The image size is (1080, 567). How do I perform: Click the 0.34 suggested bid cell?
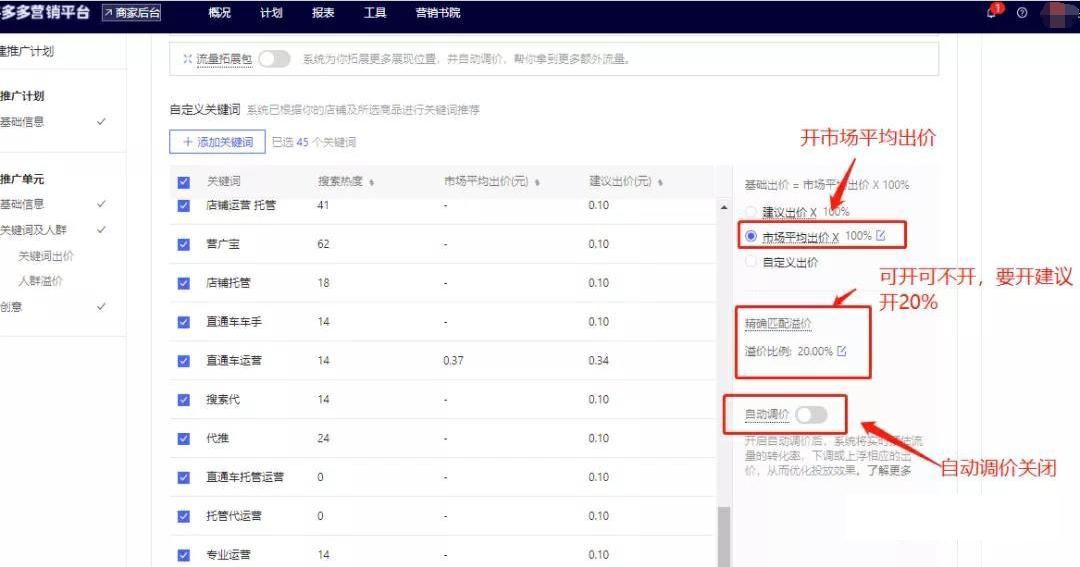[599, 360]
